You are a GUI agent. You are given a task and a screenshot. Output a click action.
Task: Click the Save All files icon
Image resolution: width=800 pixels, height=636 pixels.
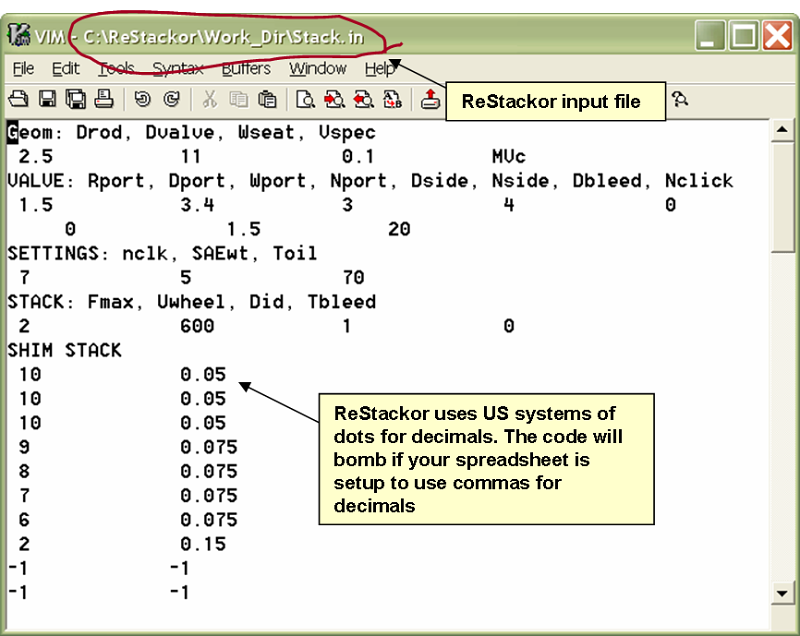tap(76, 99)
